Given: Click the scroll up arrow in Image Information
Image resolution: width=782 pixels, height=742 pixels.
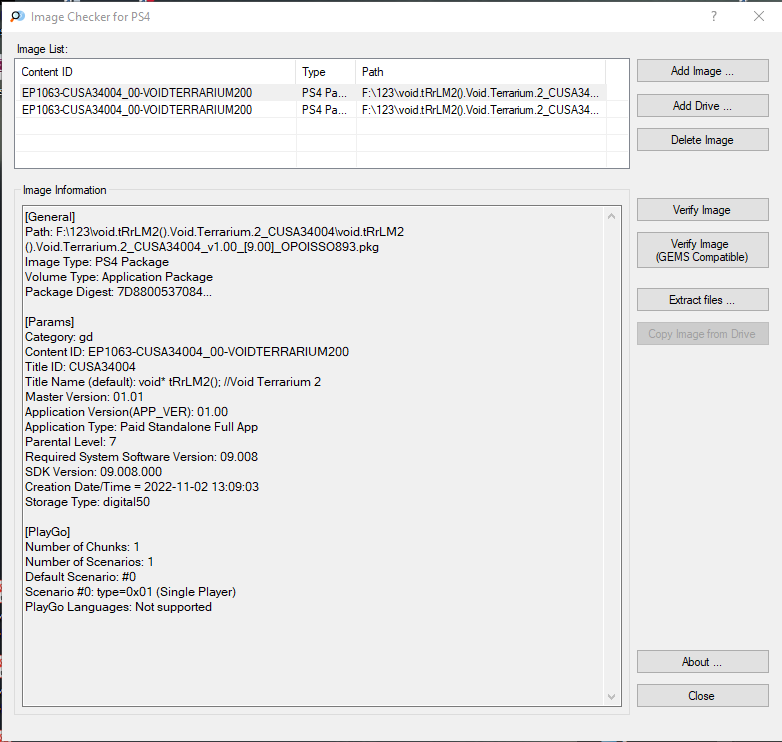Looking at the screenshot, I should 611,216.
